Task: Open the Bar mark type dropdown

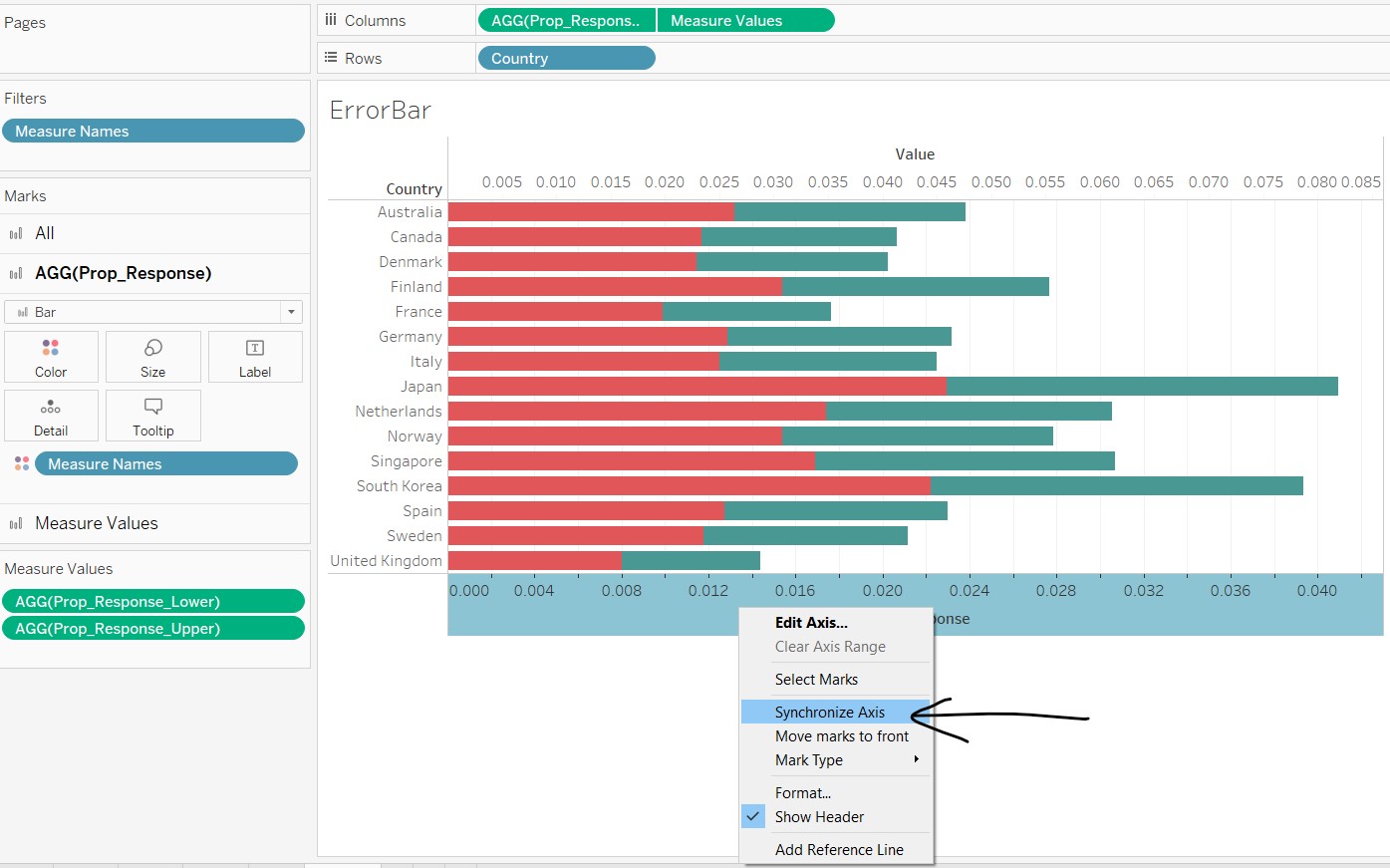Action: (x=291, y=312)
